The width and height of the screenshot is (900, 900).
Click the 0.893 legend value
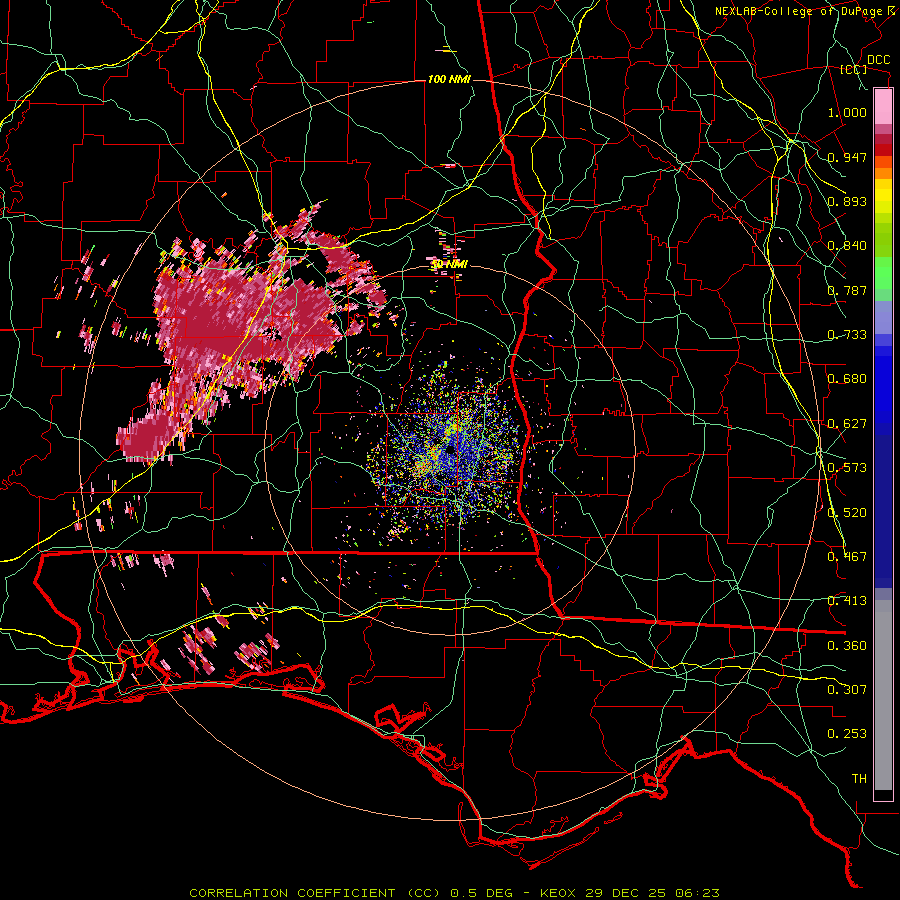click(847, 201)
